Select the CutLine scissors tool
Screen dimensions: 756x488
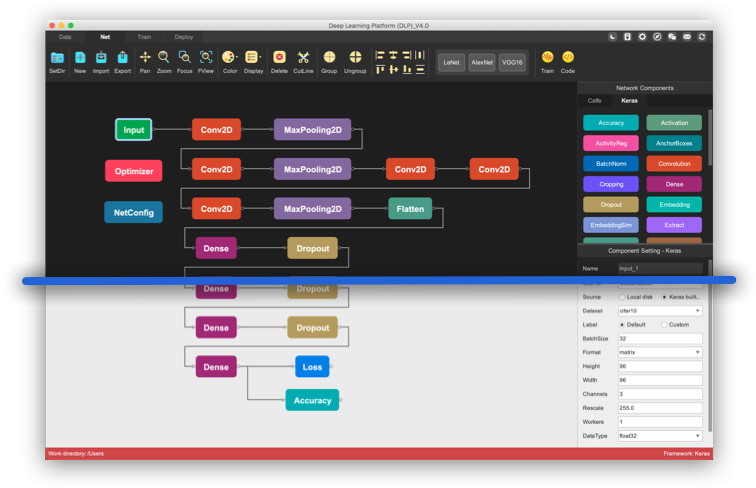point(303,57)
